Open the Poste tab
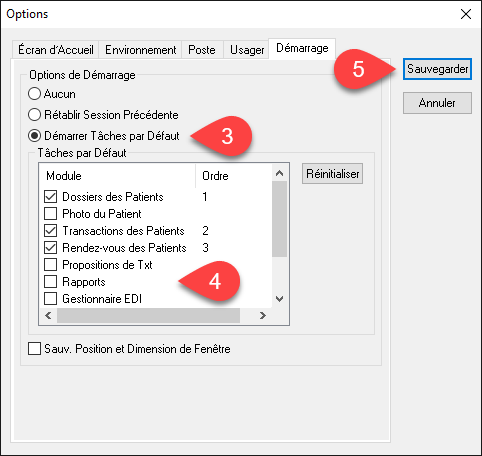This screenshot has width=482, height=456. coord(202,50)
